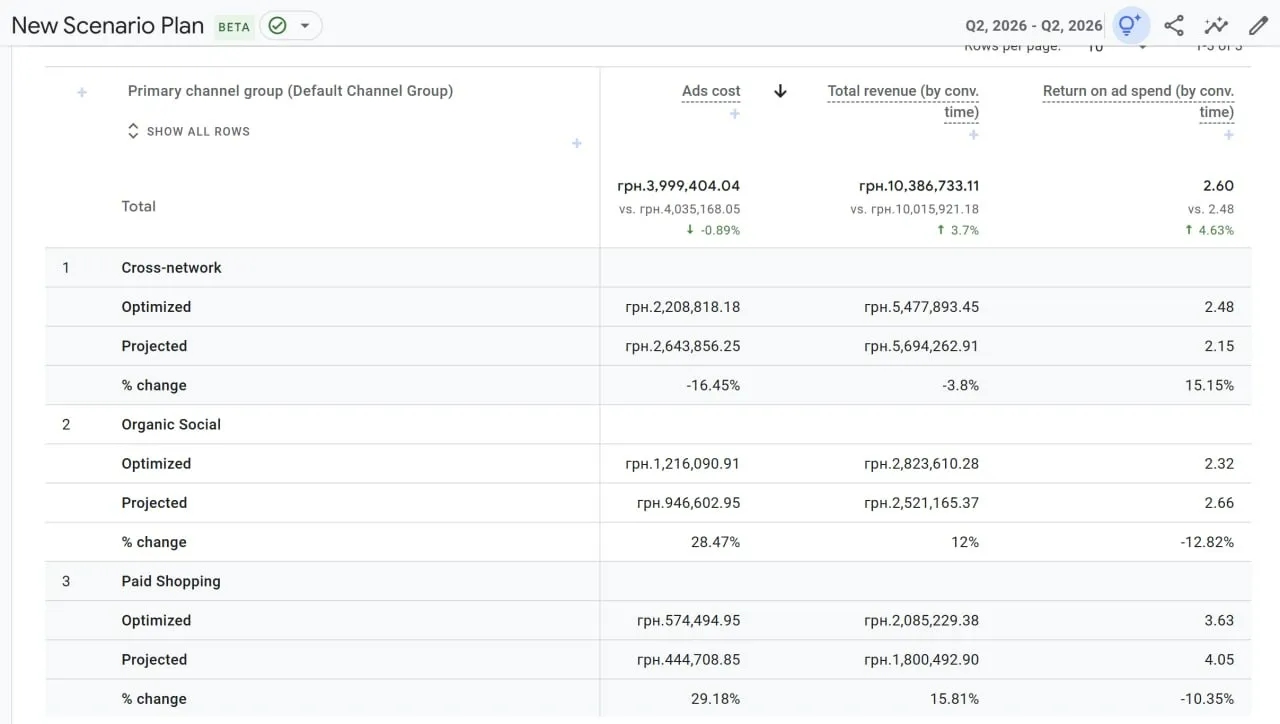Image resolution: width=1280 pixels, height=724 pixels.
Task: Click plus icon under Total revenue header
Action: (x=973, y=135)
